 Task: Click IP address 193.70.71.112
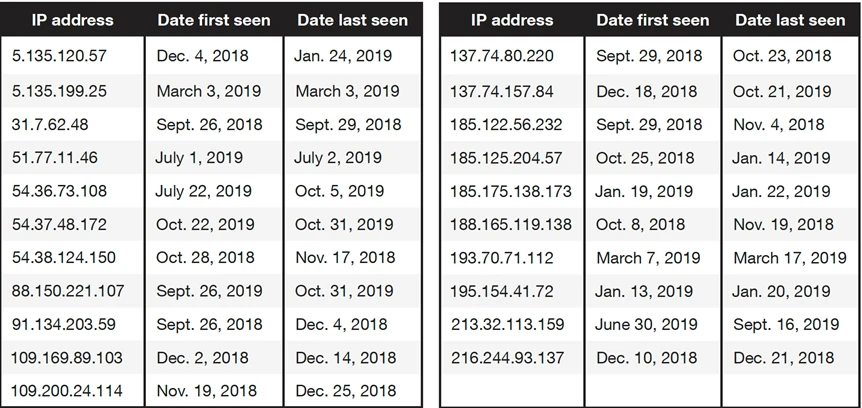[x=502, y=258]
